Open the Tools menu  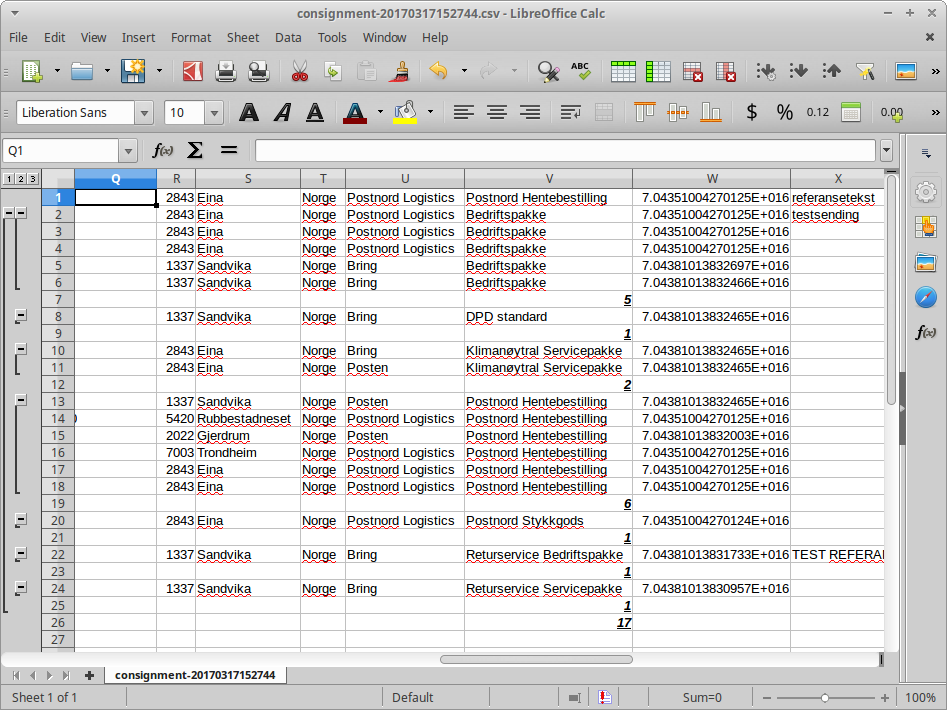click(332, 37)
